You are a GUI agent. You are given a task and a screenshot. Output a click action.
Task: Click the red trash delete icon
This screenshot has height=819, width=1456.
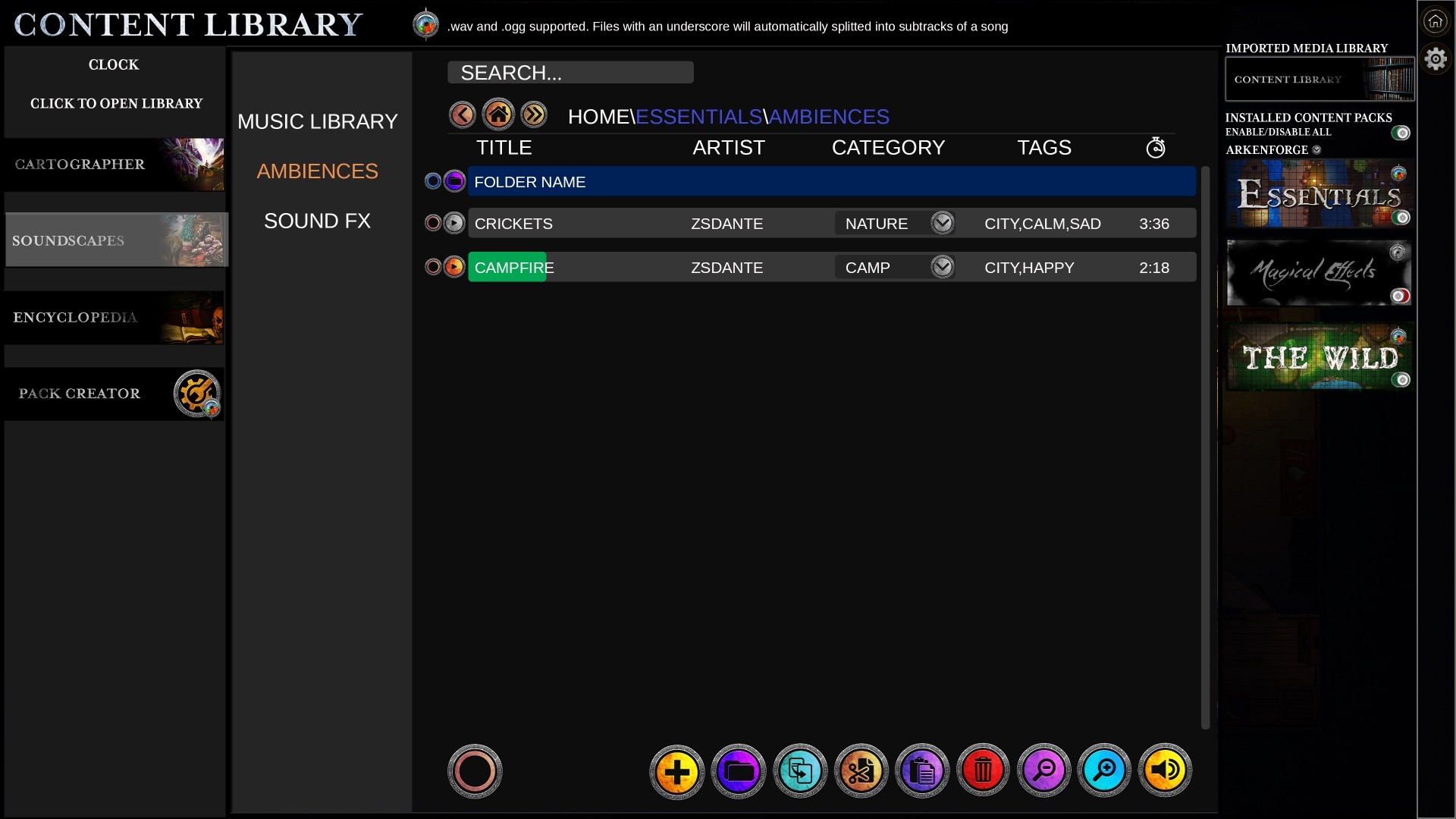(983, 771)
